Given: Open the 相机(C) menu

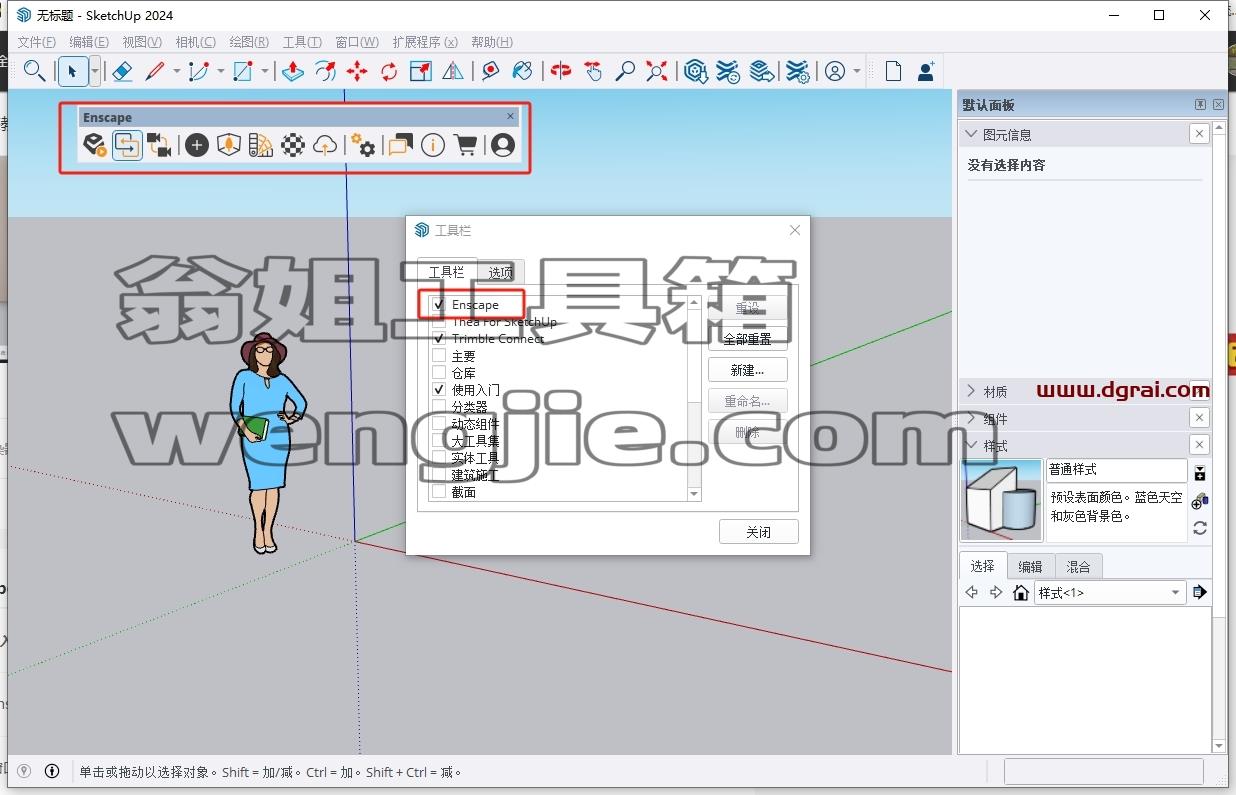Looking at the screenshot, I should tap(195, 42).
